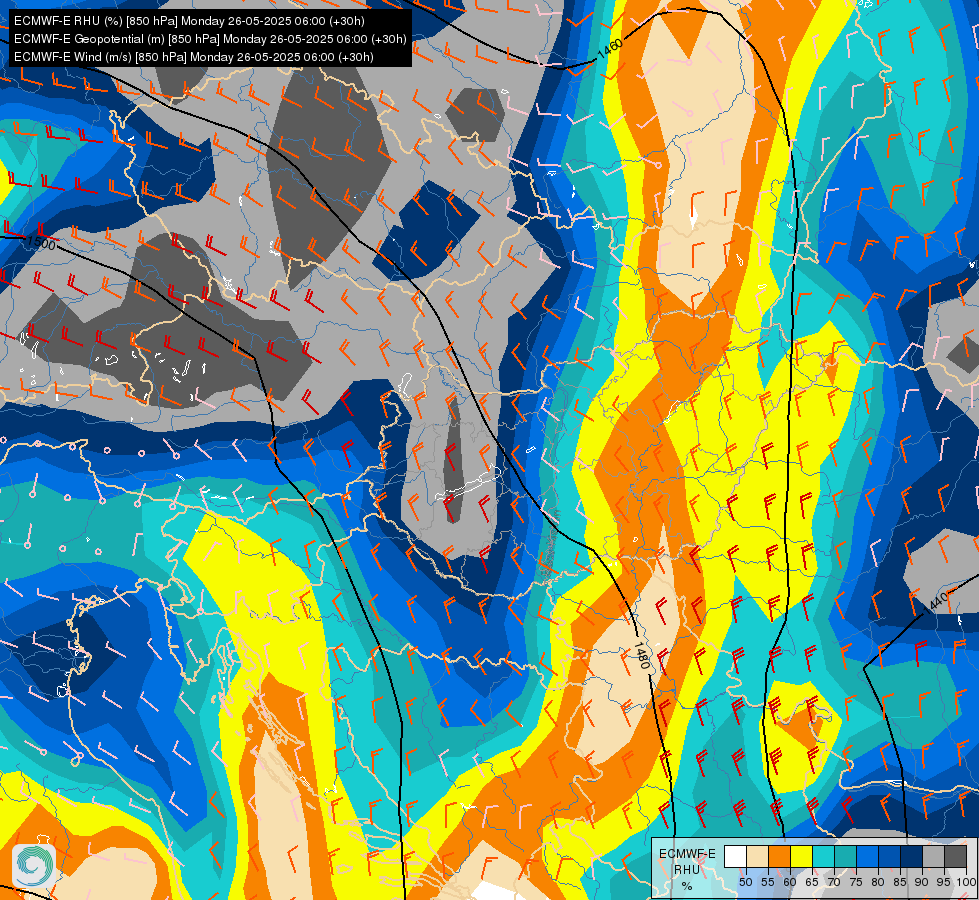
Task: Select the orange 55-60% legend swatch
Action: pyautogui.click(x=779, y=856)
